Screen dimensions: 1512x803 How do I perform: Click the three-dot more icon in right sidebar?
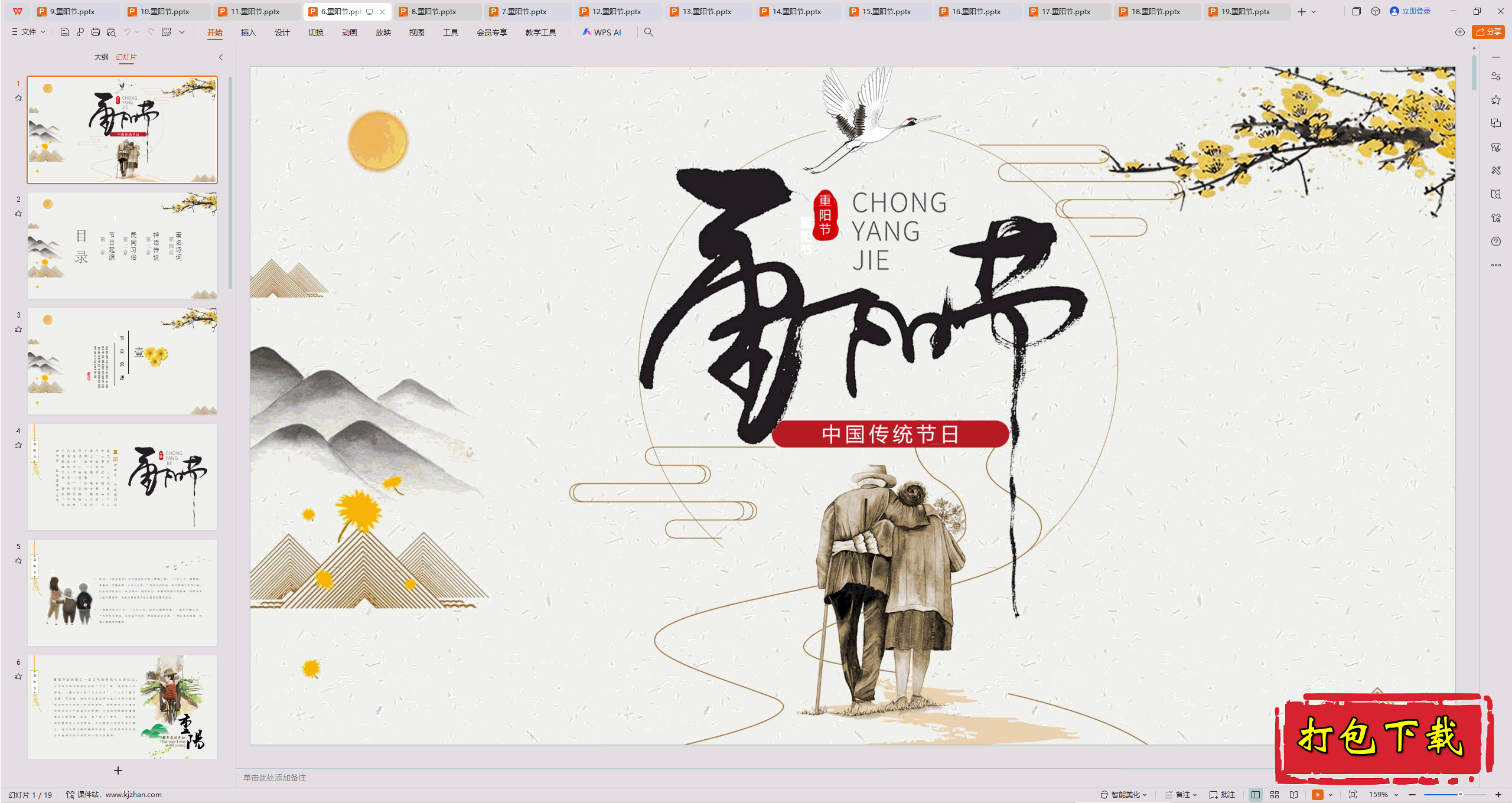point(1496,265)
